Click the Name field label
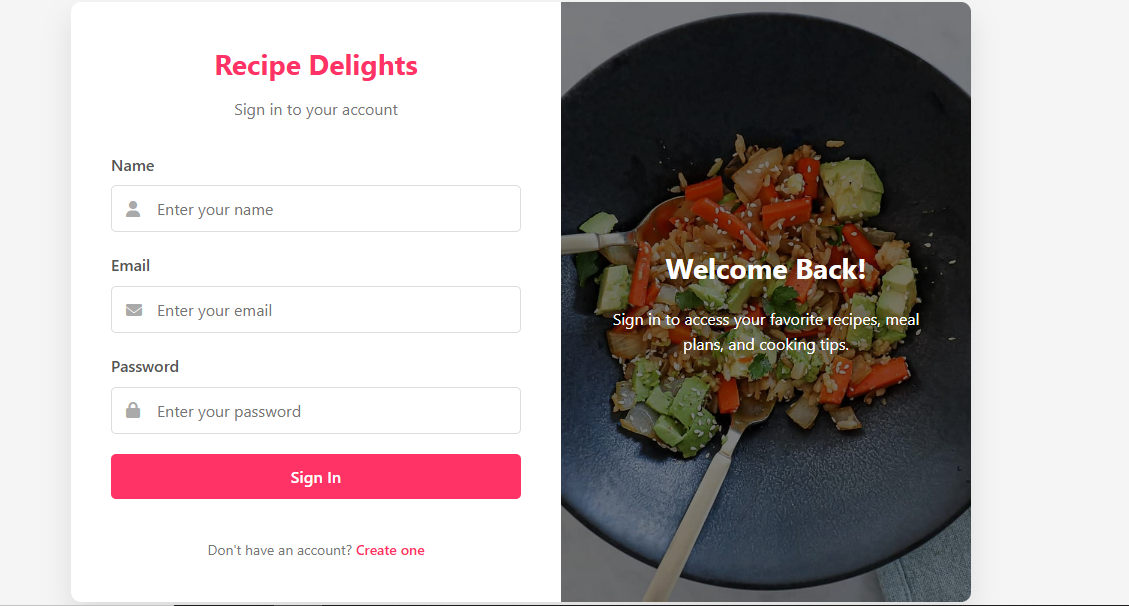Viewport: 1129px width, 606px height. [132, 166]
